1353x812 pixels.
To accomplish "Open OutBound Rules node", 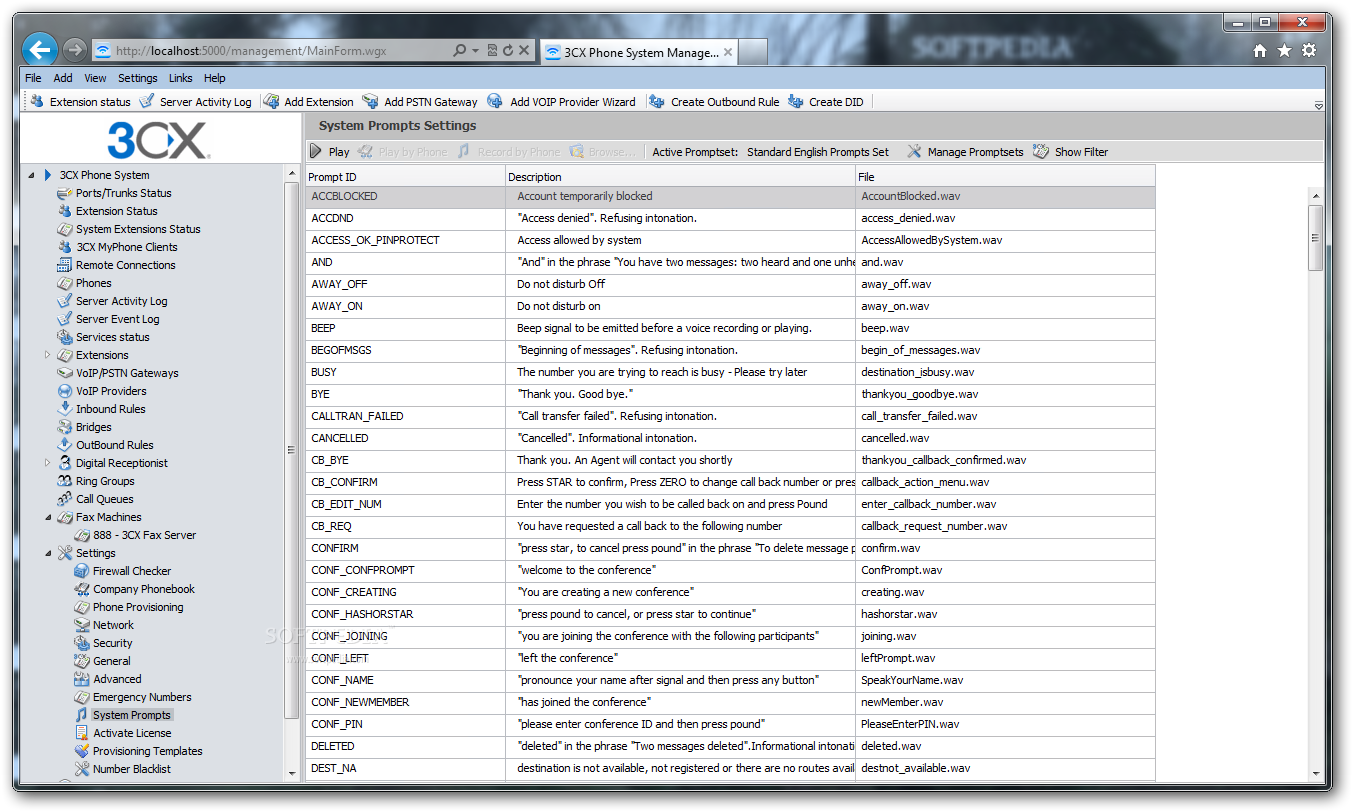I will 114,445.
